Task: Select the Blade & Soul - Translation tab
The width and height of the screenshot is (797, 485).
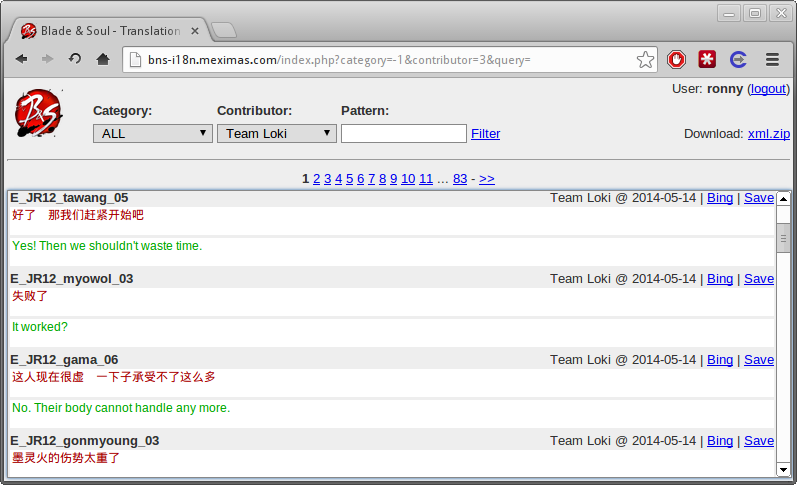Action: (x=108, y=31)
